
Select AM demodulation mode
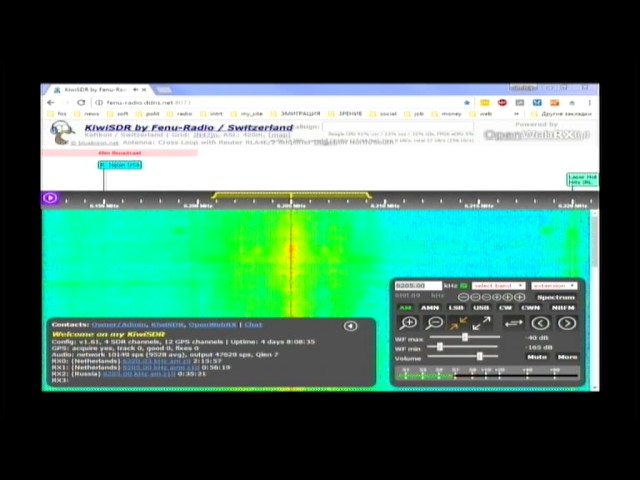click(405, 308)
